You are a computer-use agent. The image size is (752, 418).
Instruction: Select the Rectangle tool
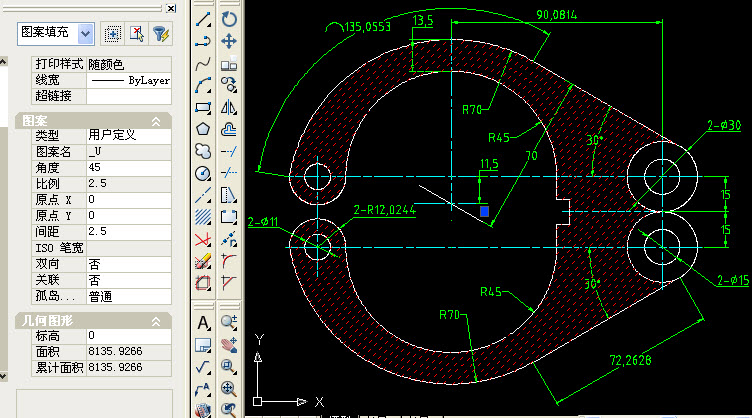tap(203, 108)
